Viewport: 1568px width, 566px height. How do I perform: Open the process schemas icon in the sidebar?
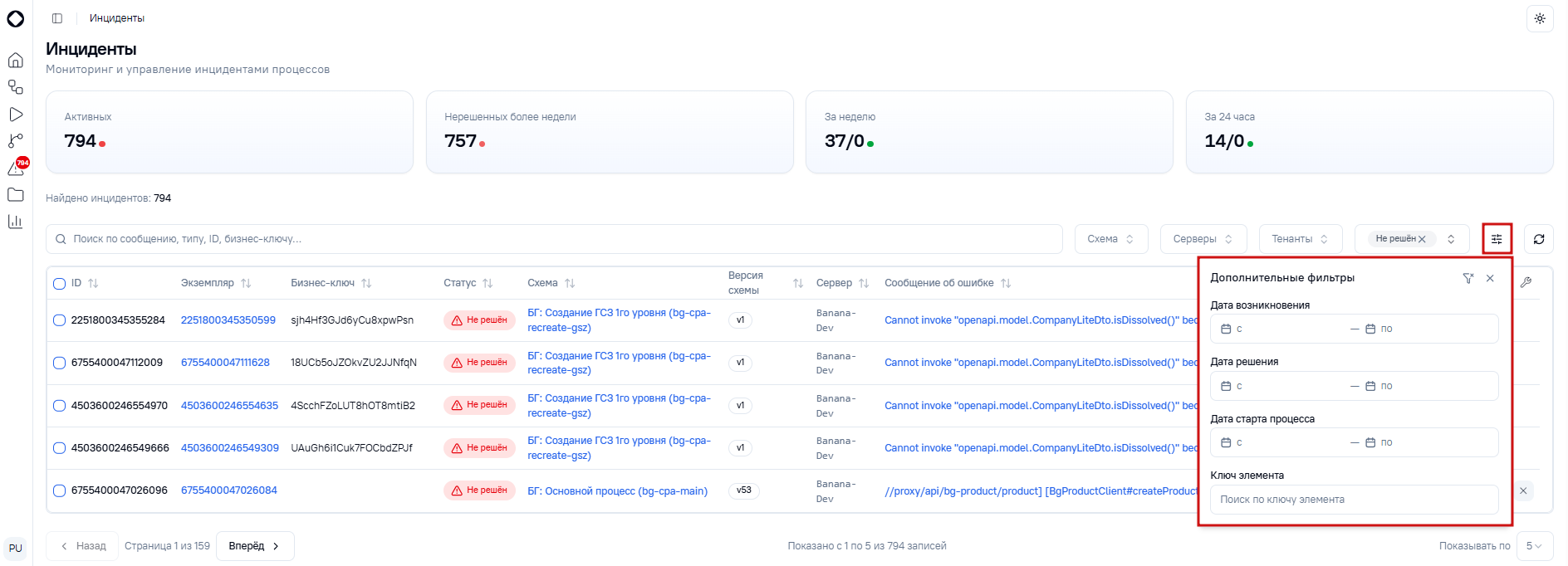click(x=15, y=87)
